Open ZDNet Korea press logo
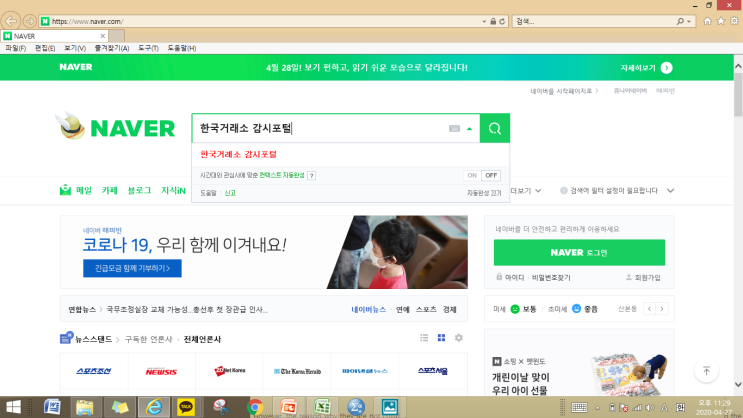Image resolution: width=743 pixels, height=418 pixels. coord(229,371)
